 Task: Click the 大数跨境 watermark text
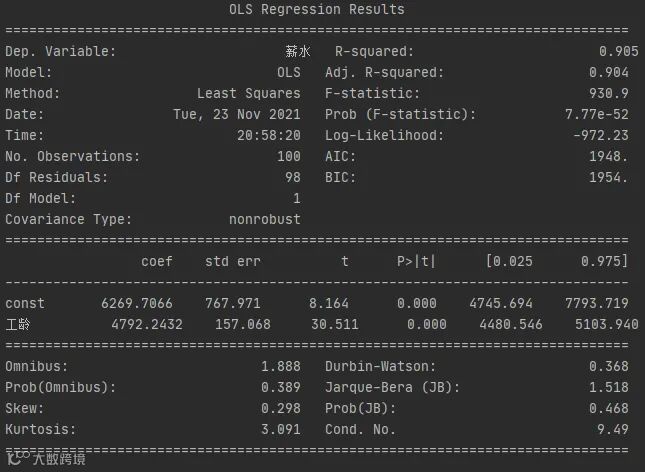(x=59, y=459)
